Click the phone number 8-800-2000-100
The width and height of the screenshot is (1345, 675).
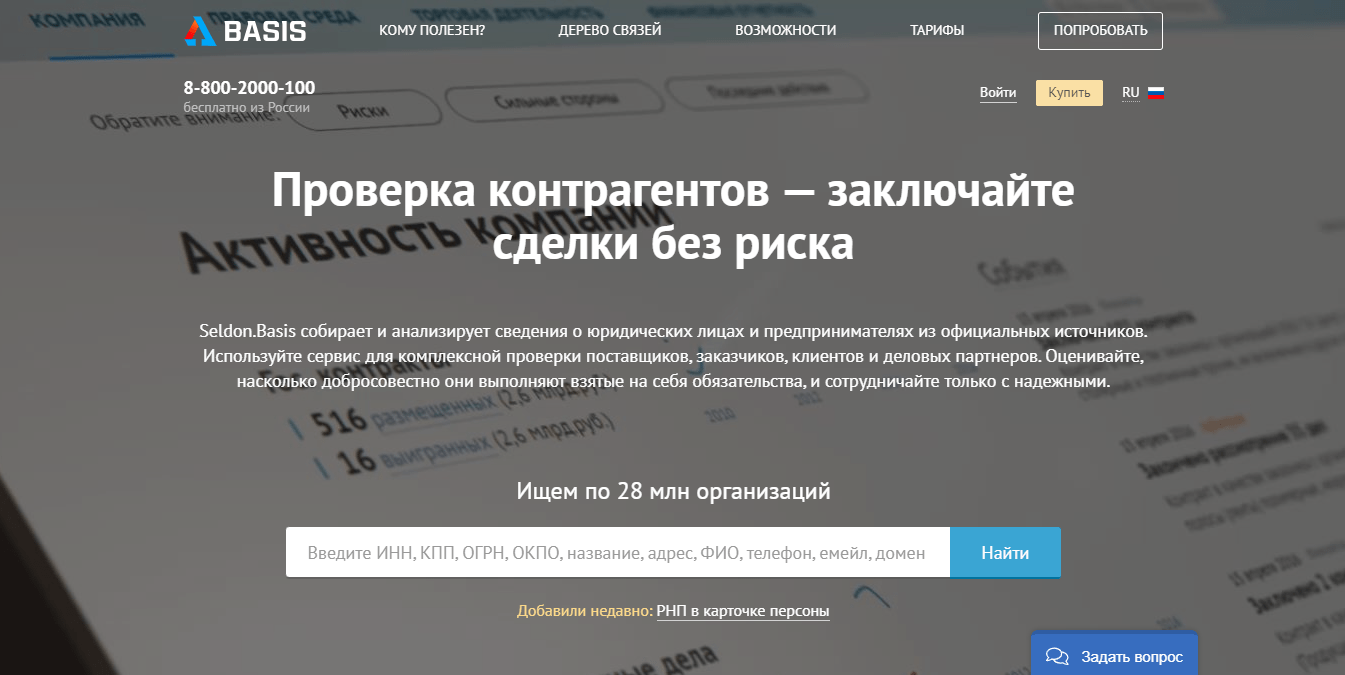249,88
